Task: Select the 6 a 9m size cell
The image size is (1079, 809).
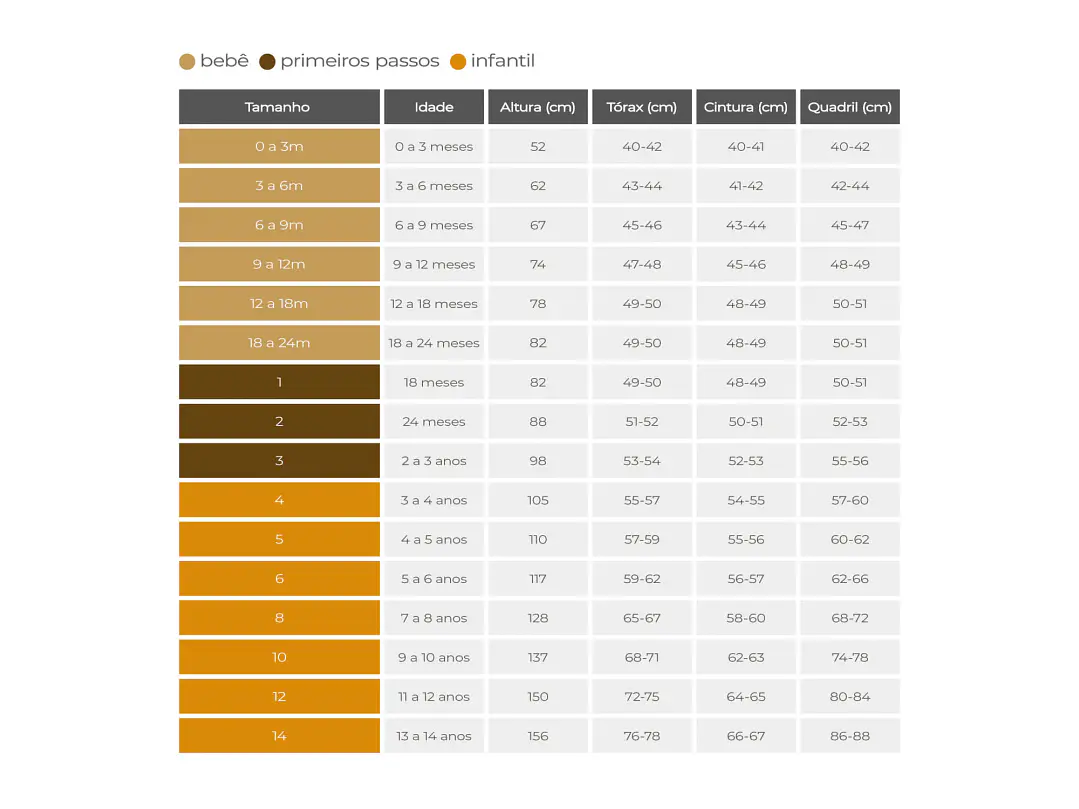Action: click(x=279, y=225)
